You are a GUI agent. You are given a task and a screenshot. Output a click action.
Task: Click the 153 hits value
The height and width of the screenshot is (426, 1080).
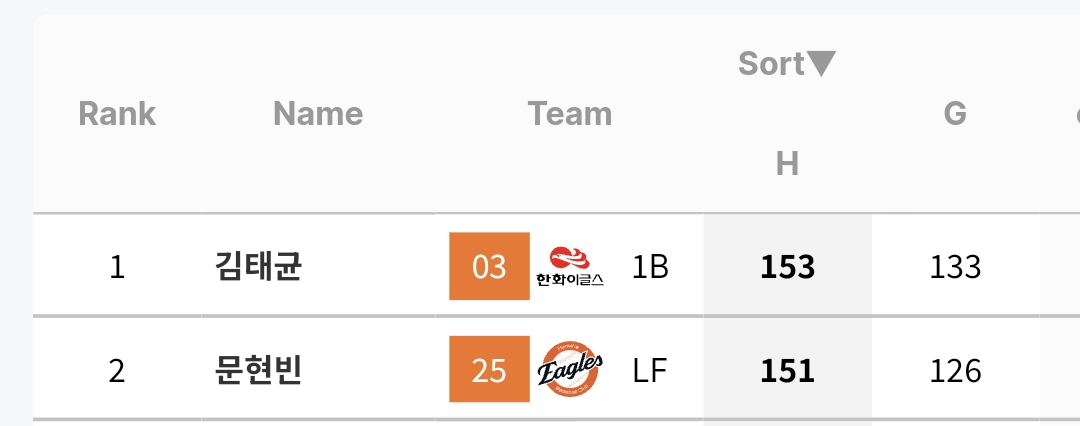click(787, 267)
